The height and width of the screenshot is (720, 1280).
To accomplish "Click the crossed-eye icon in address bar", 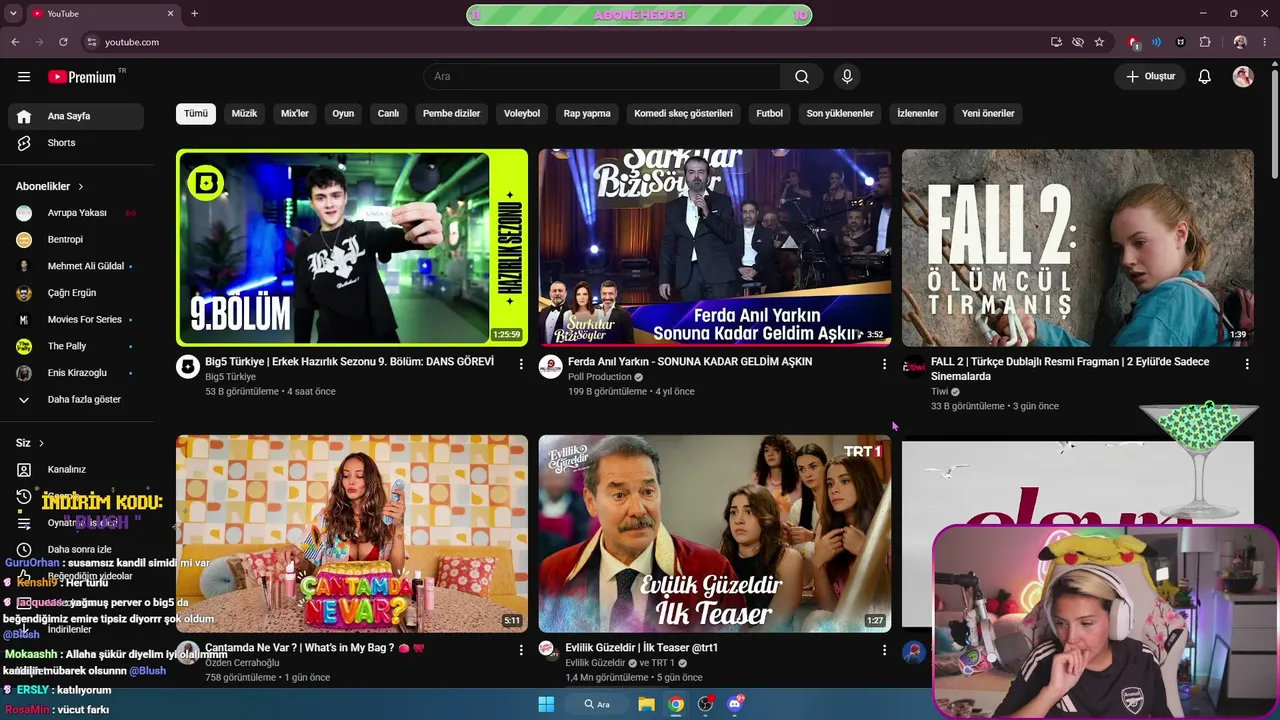I will coord(1077,42).
